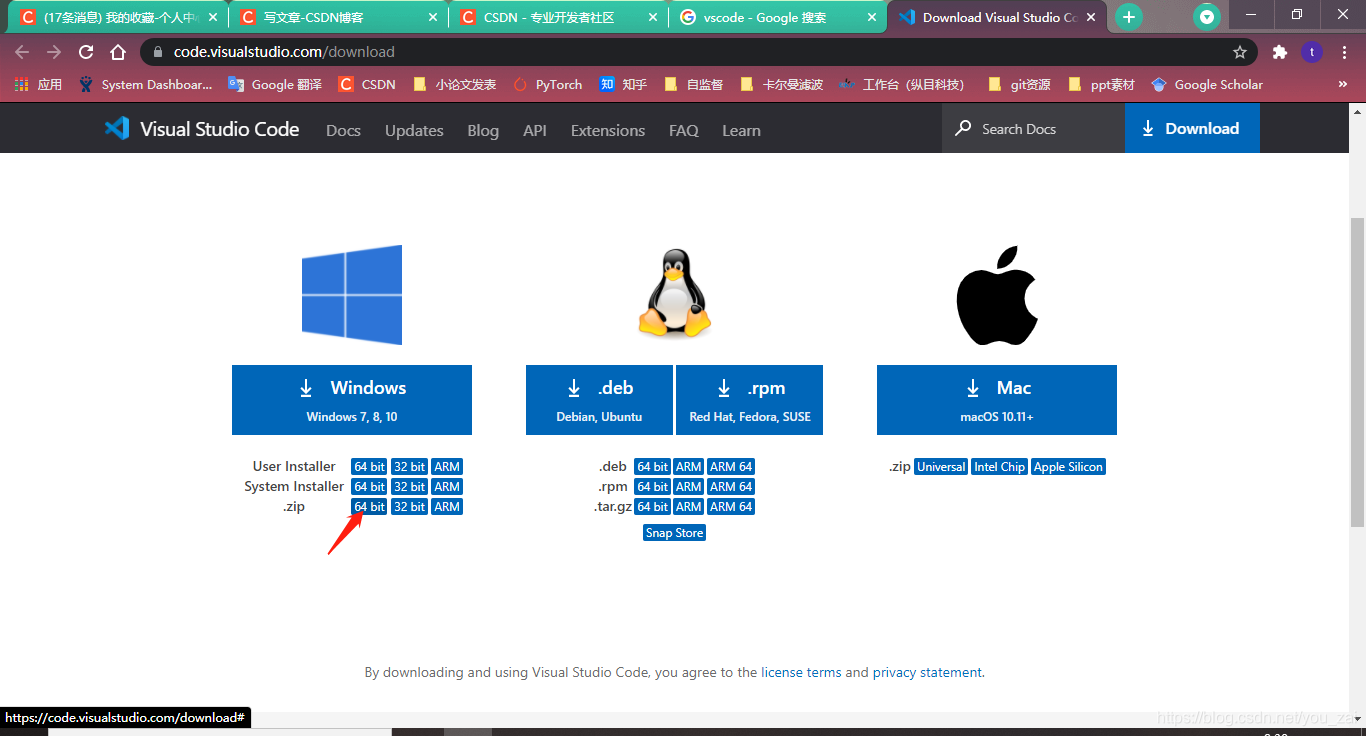Image resolution: width=1366 pixels, height=736 pixels.
Task: Open the Google 翻译 bookmark
Action: 275,85
